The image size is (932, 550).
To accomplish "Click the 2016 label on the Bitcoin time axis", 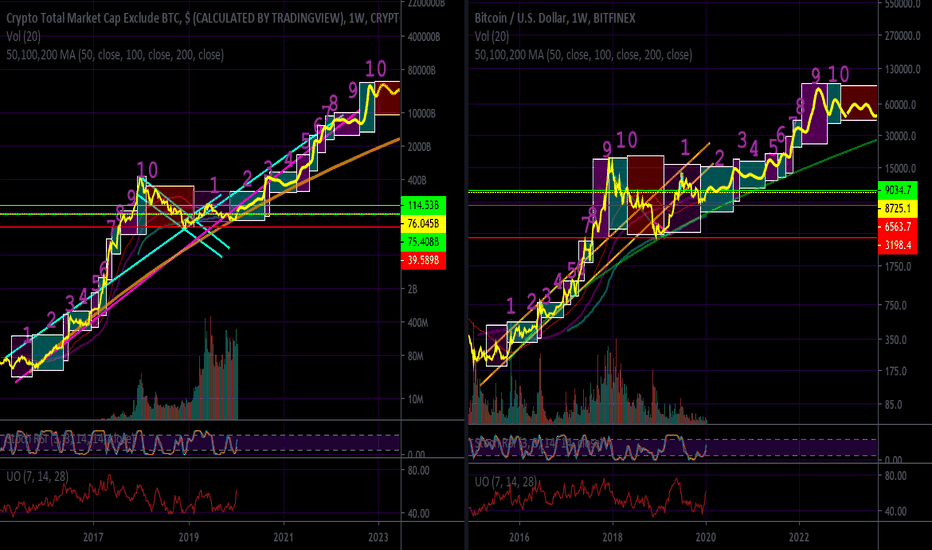I will coord(519,538).
